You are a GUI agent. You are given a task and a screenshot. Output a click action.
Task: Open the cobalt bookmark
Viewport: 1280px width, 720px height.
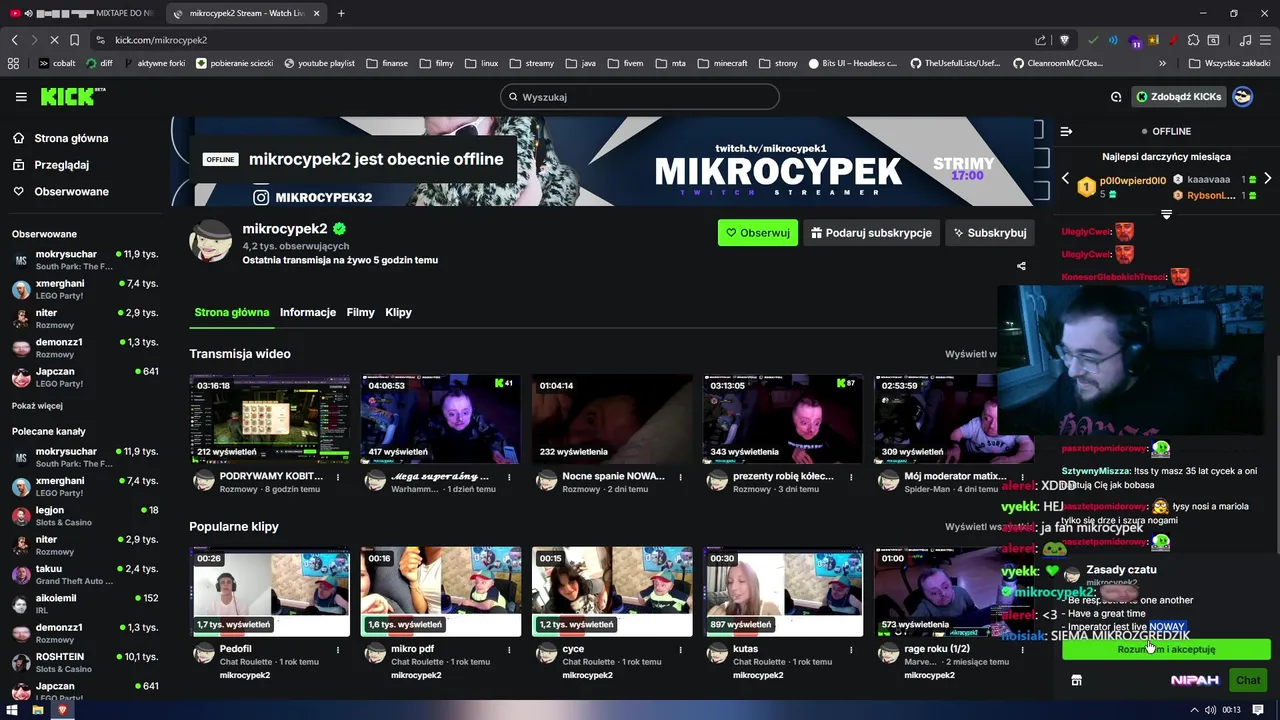(x=57, y=63)
